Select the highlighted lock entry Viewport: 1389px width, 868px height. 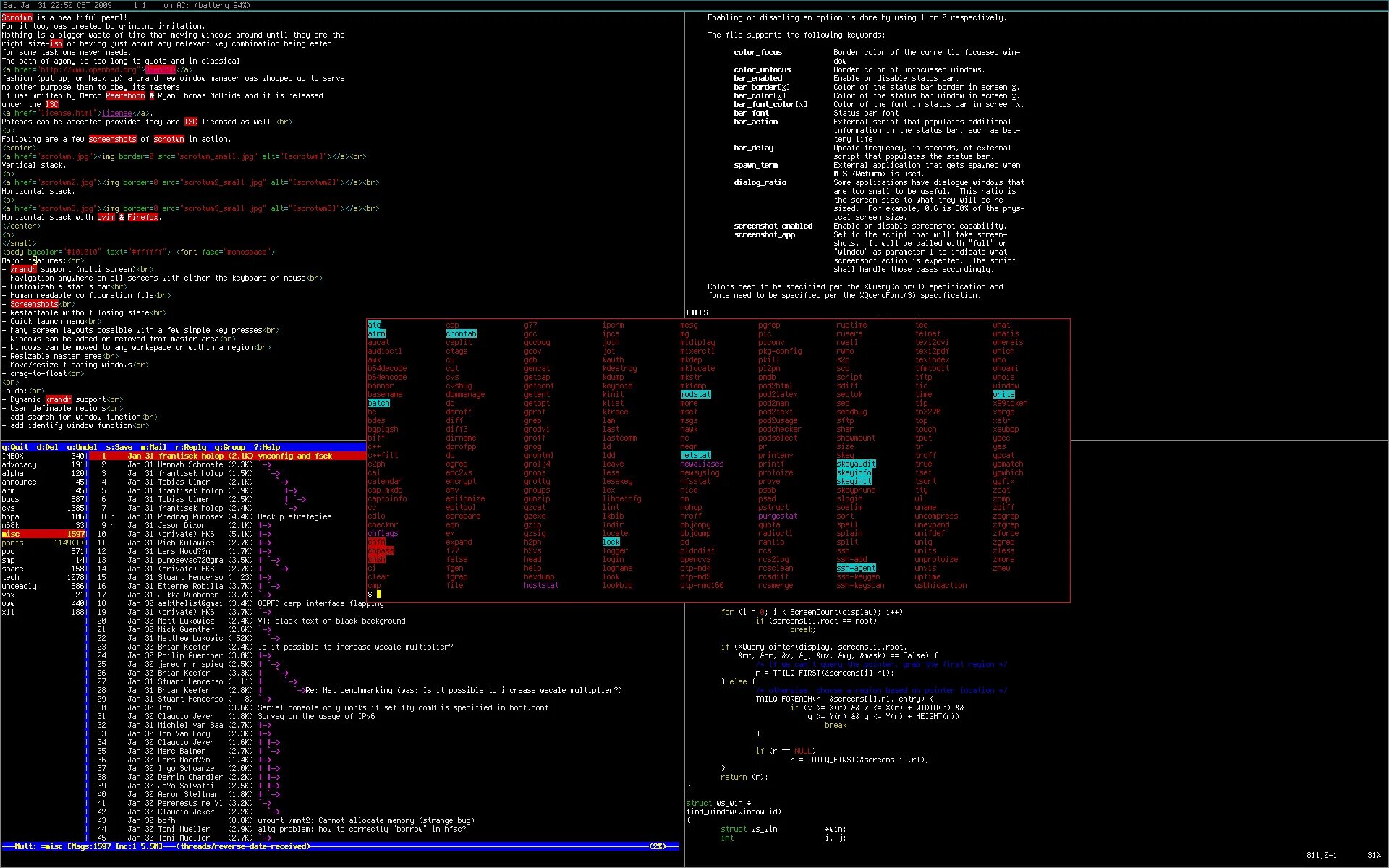tap(611, 542)
